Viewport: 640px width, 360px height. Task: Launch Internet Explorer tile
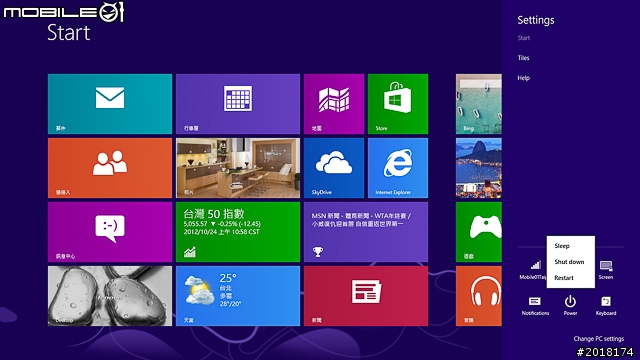[398, 168]
